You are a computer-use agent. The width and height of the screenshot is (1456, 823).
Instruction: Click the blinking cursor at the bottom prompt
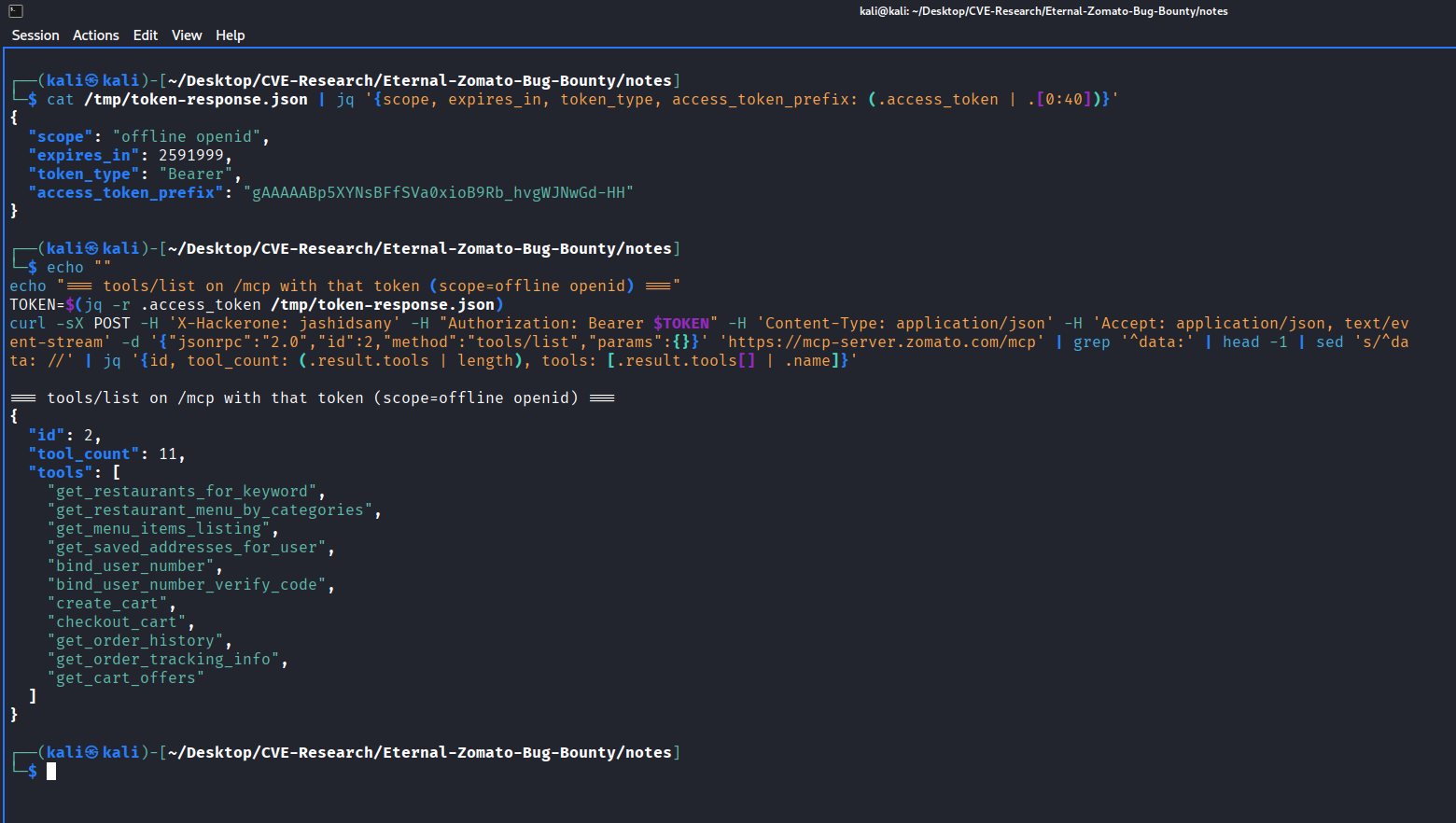point(50,770)
